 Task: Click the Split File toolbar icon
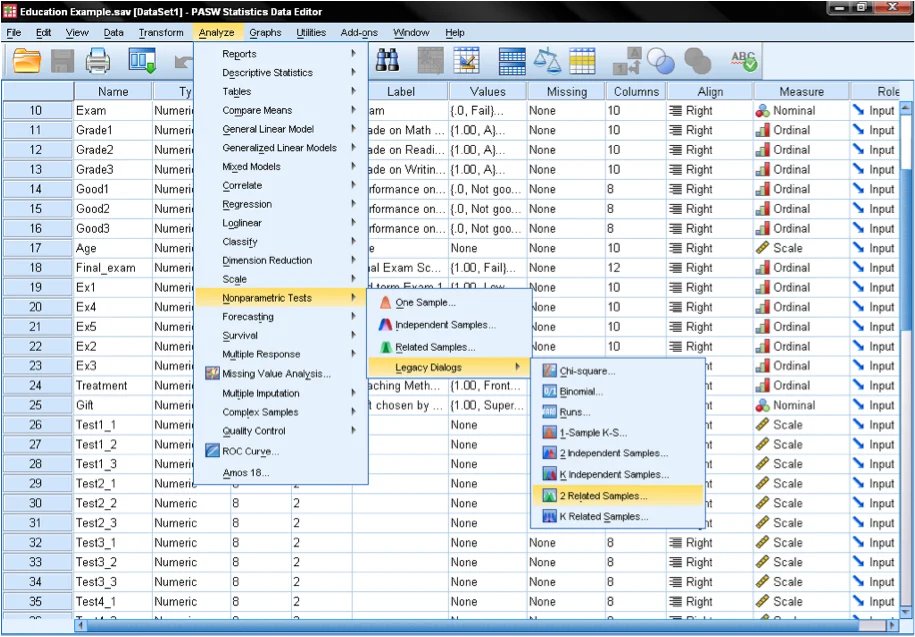pos(512,61)
